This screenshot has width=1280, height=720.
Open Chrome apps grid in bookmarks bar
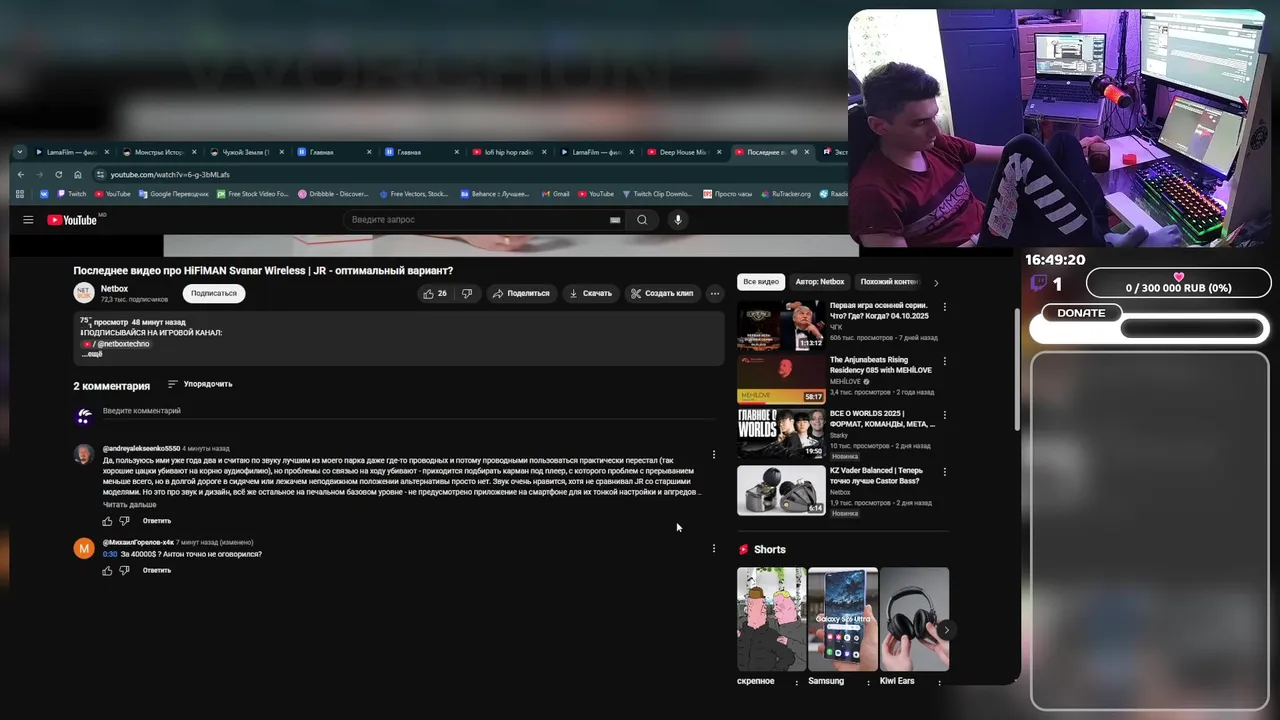(20, 194)
